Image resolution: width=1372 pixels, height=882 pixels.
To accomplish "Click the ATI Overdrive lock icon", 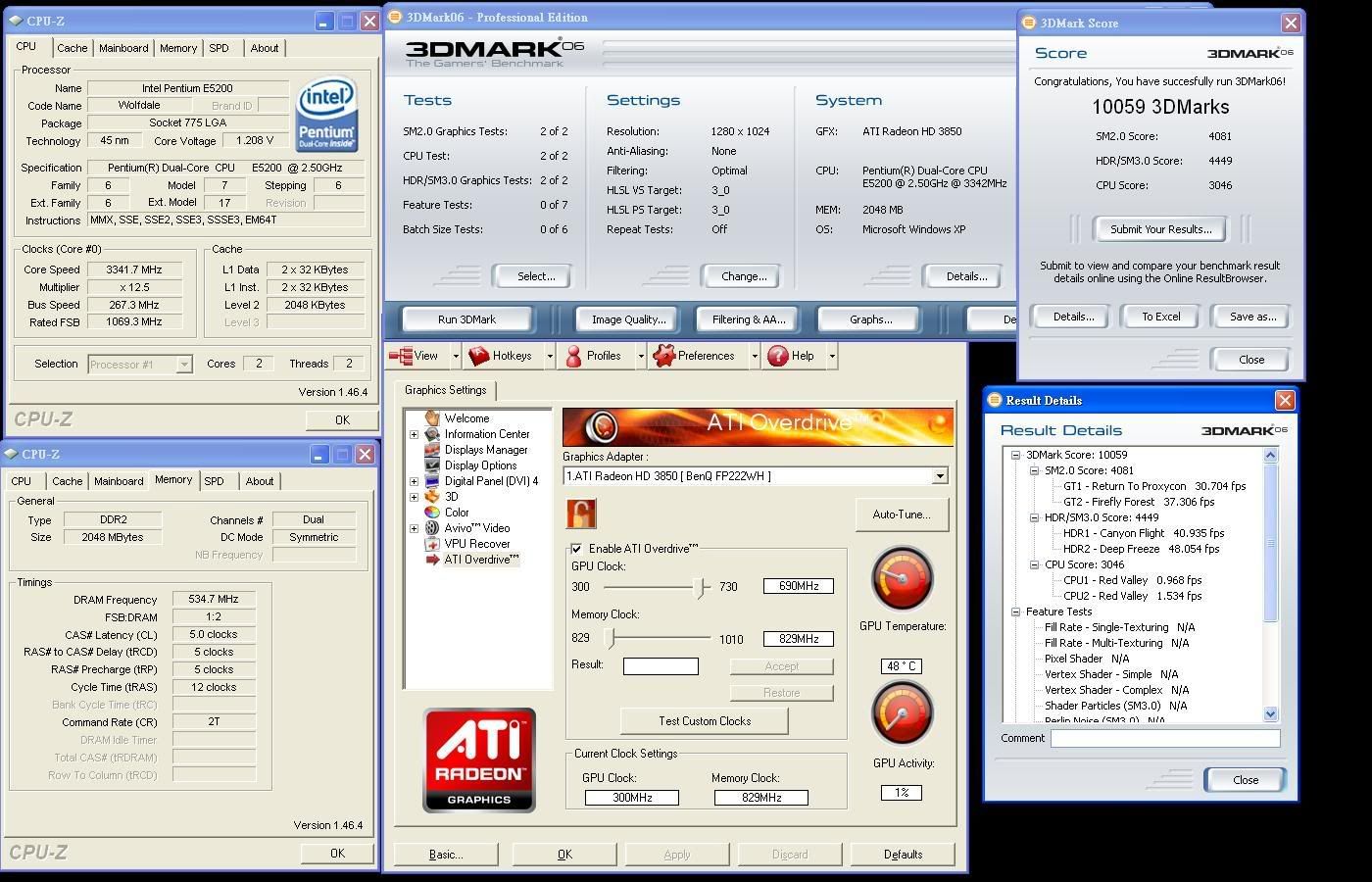I will tap(580, 513).
